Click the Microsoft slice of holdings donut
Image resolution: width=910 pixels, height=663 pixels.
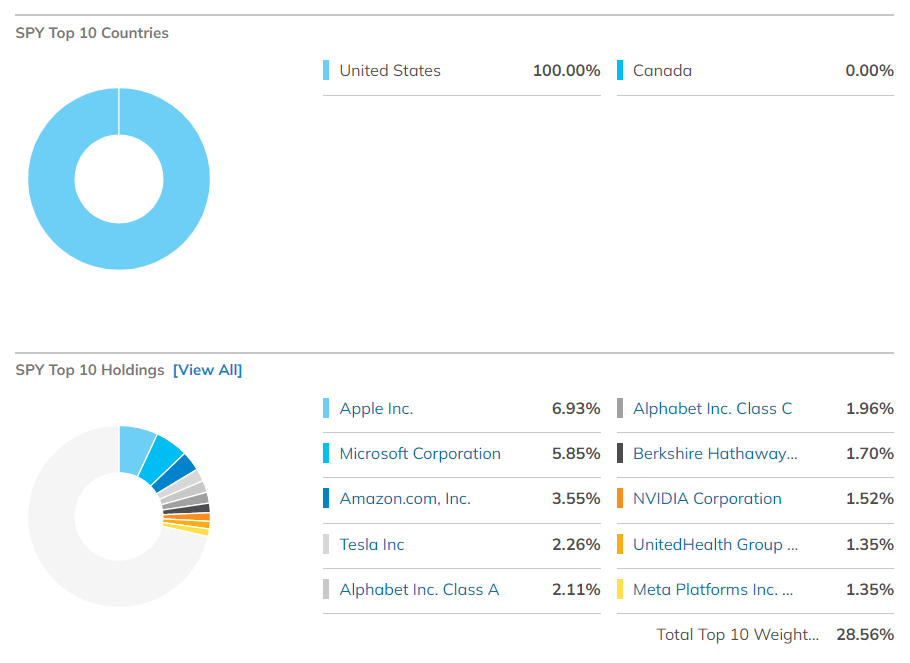(x=162, y=459)
